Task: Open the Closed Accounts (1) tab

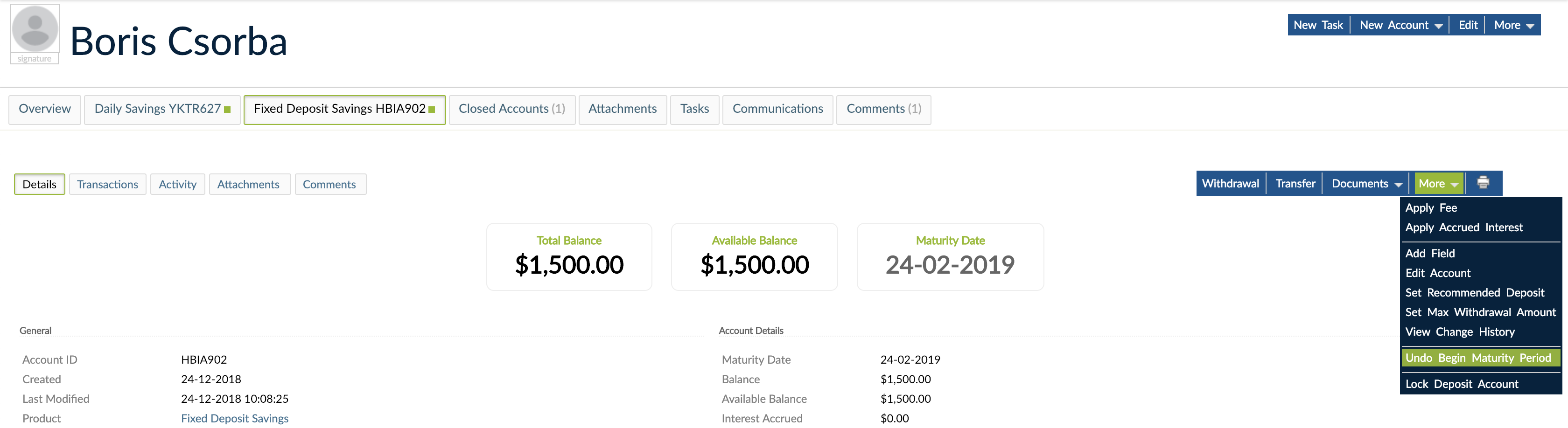Action: pyautogui.click(x=512, y=109)
